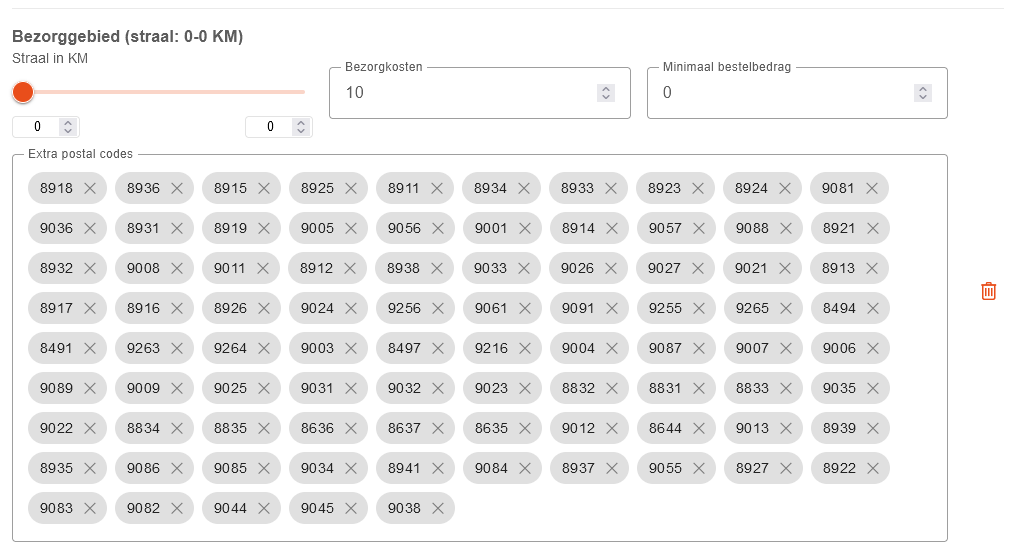Remove postal code 8918 chip
Screen dimensions: 1019x554
coord(90,189)
